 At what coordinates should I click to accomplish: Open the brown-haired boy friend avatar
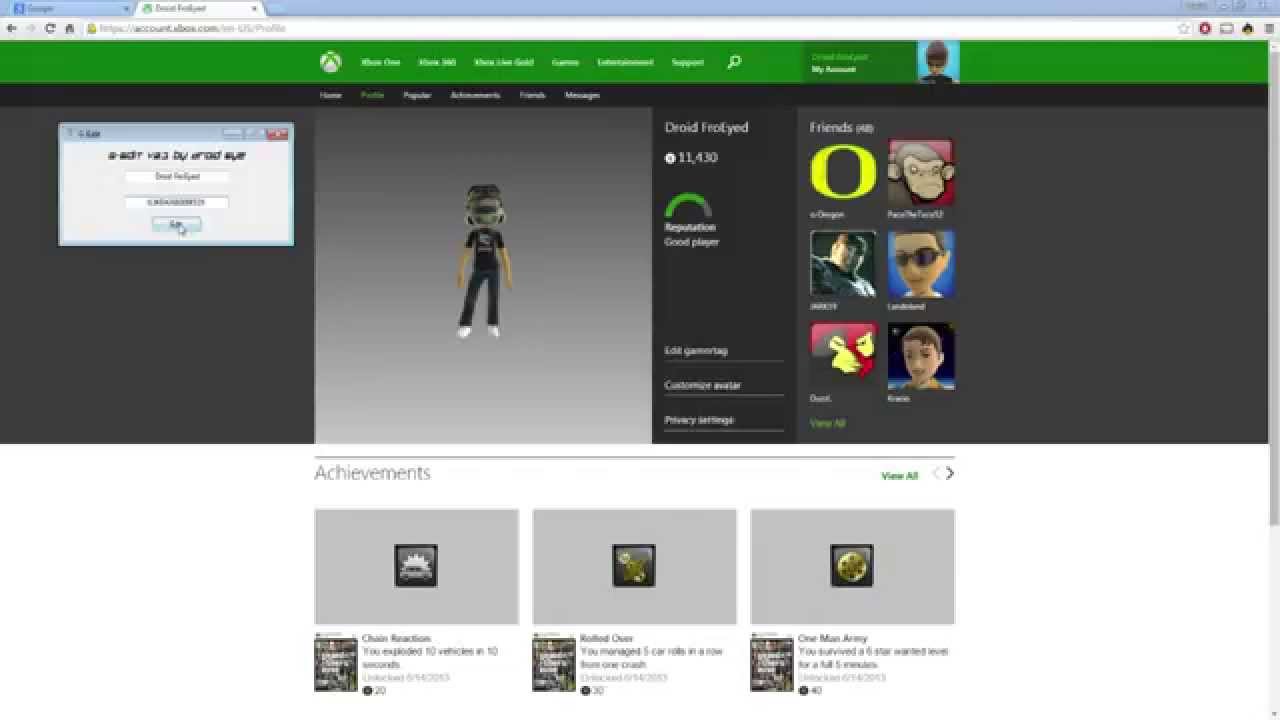click(x=921, y=356)
